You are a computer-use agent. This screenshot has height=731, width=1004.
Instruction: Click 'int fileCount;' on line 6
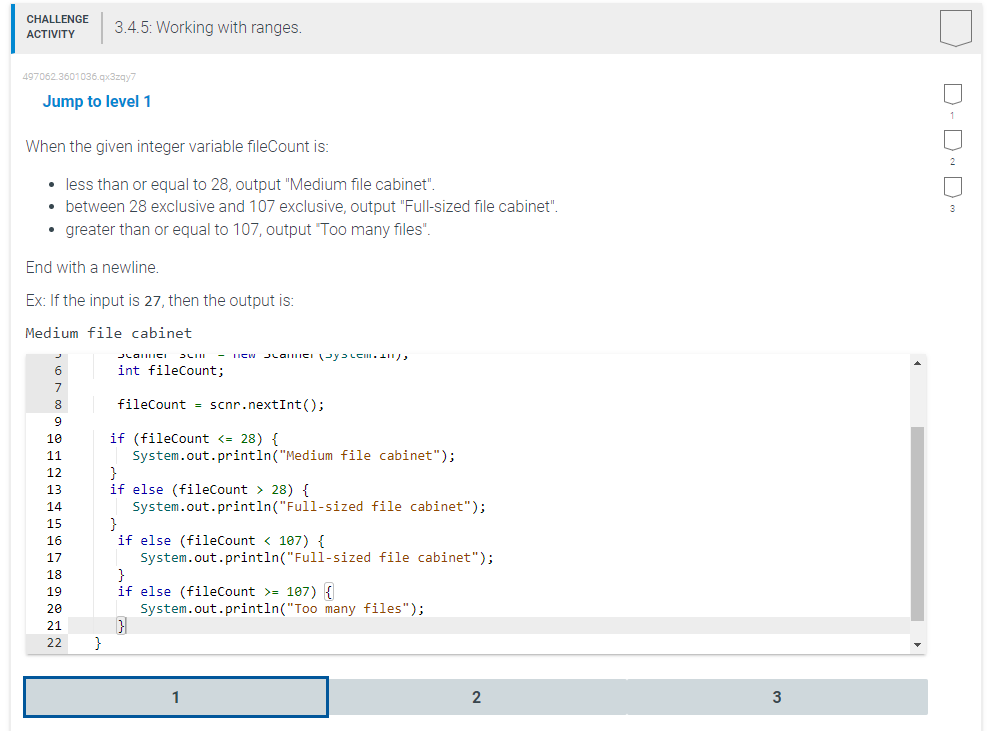click(x=171, y=371)
